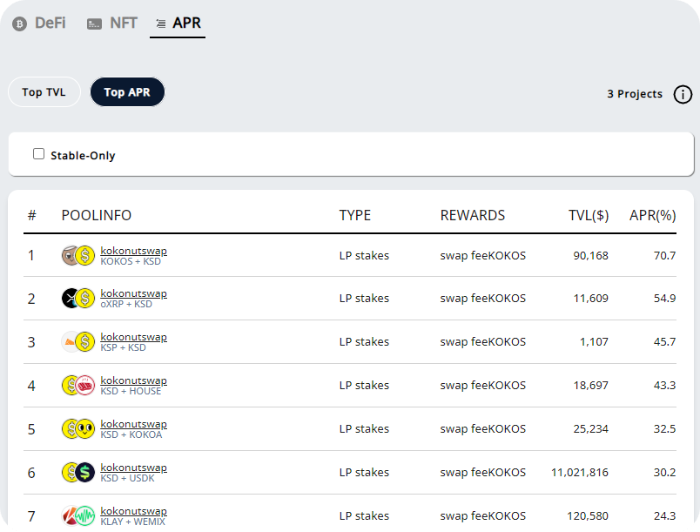Click the POOLINFO column header
This screenshot has height=532, width=700.
coord(96,215)
